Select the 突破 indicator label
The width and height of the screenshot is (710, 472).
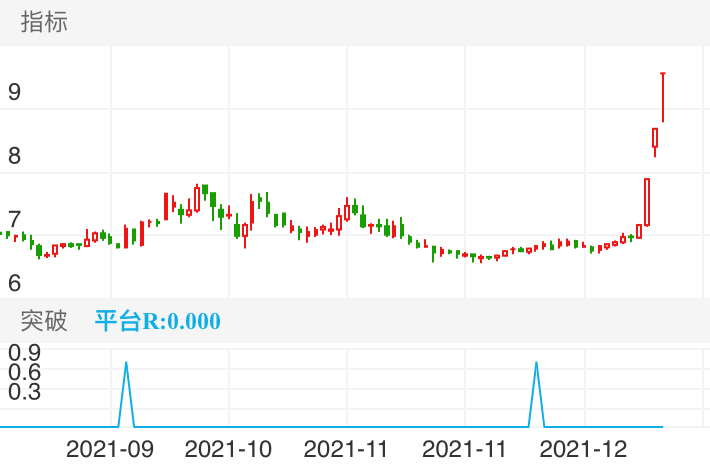(44, 321)
